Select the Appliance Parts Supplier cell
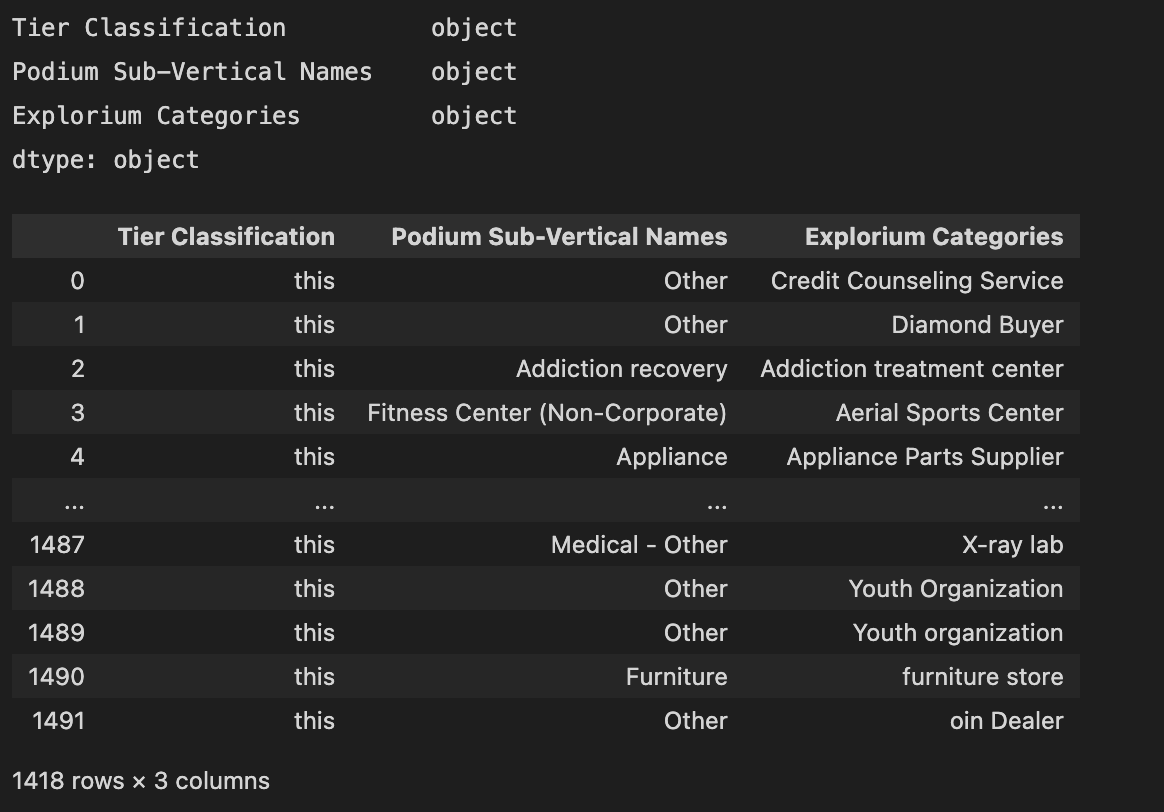 (x=924, y=457)
